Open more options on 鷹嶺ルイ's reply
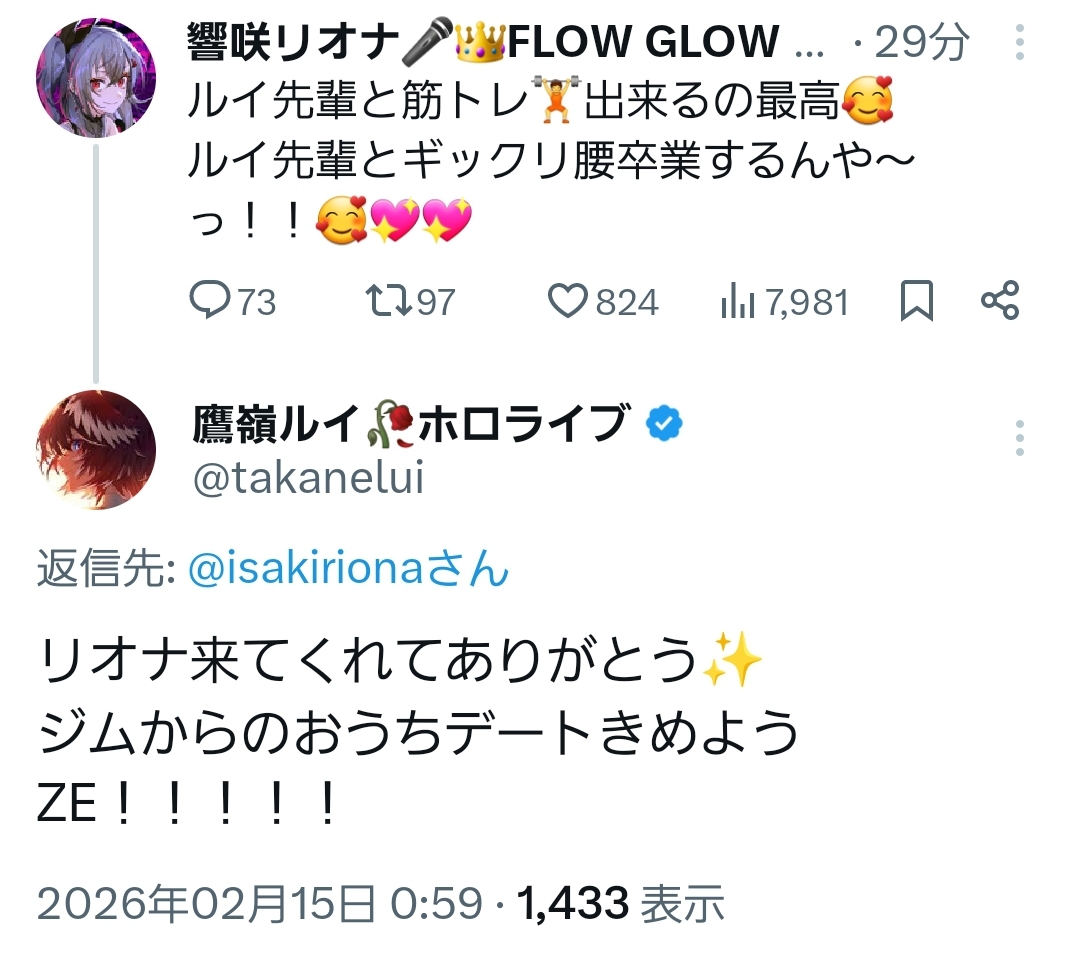Screen dimensions: 1080x958 (1019, 438)
